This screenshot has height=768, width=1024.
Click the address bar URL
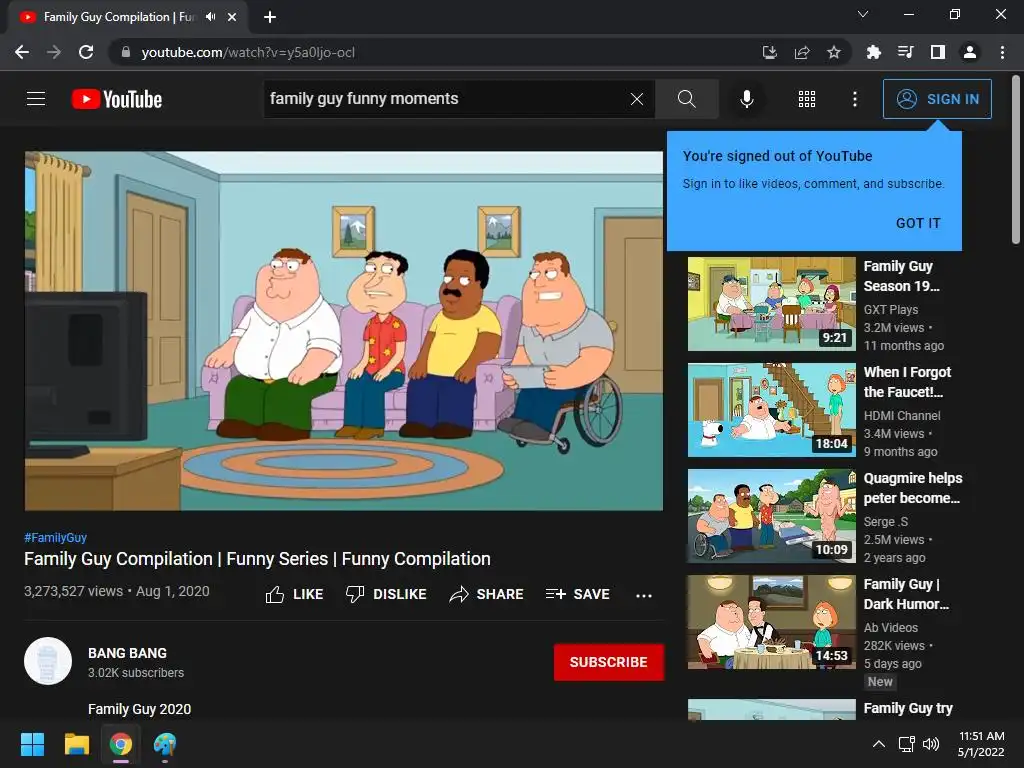pos(248,52)
